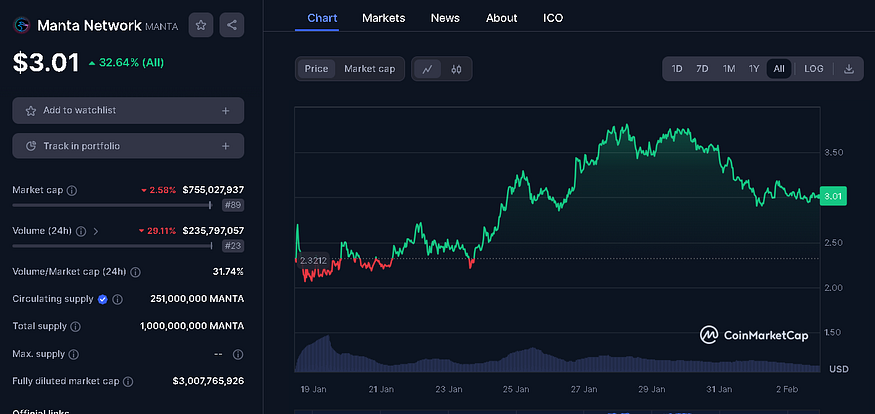875x414 pixels.
Task: Click the Manta Network coin logo
Action: pyautogui.click(x=22, y=25)
